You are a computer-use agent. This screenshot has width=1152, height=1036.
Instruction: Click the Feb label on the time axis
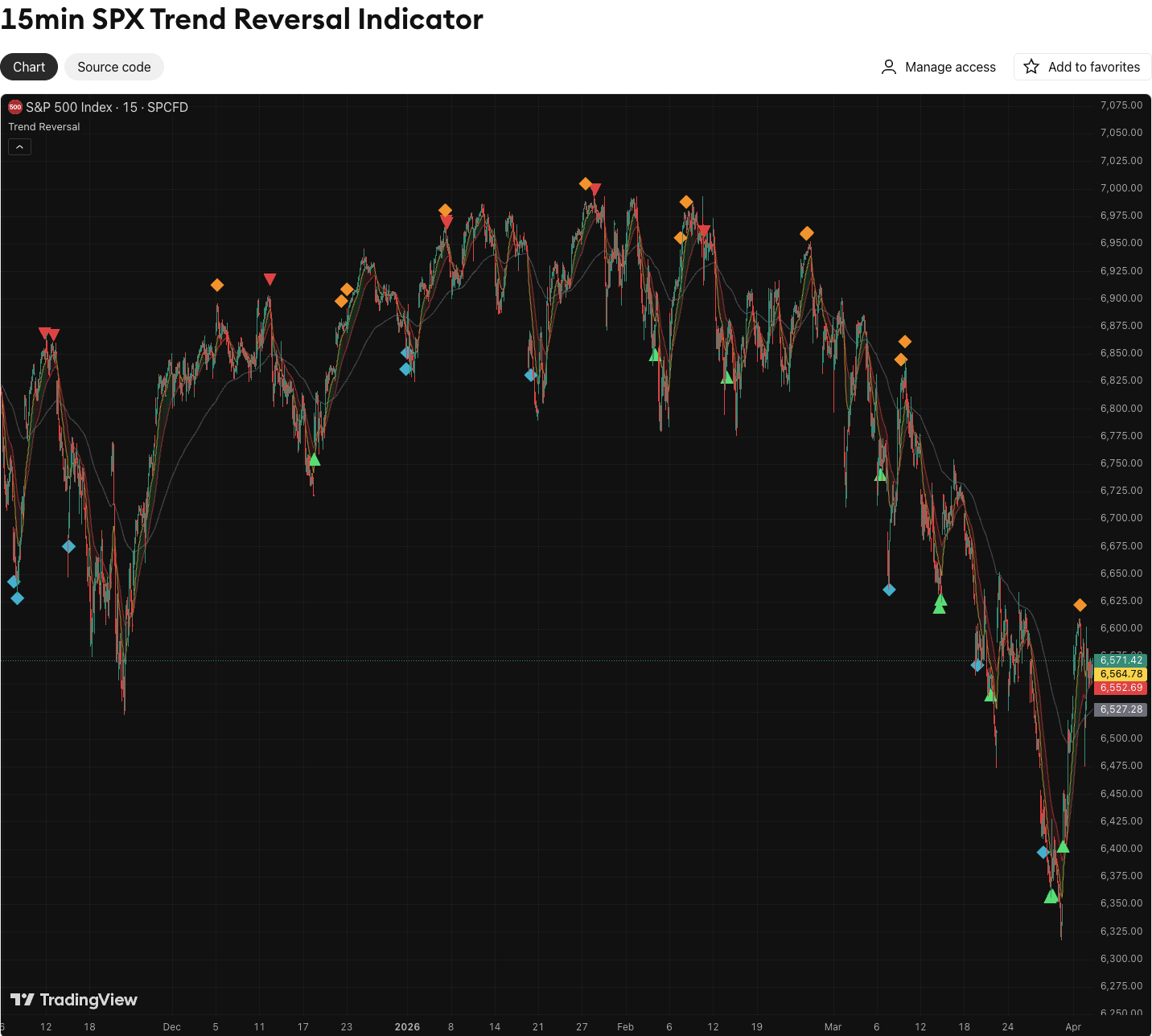pyautogui.click(x=625, y=1026)
